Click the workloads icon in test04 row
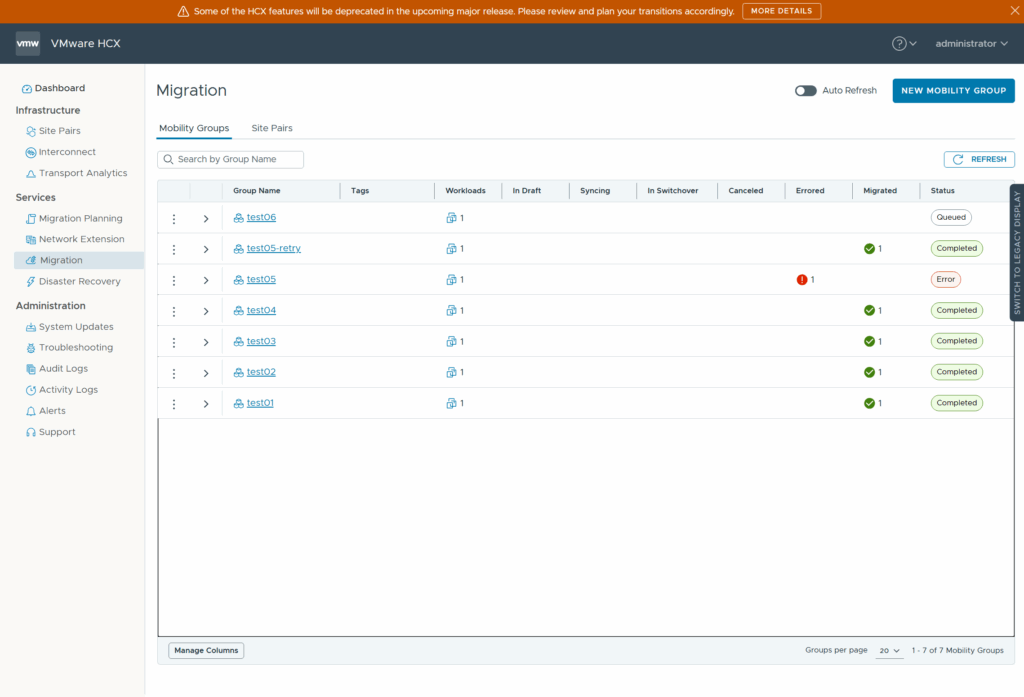This screenshot has height=697, width=1024. coord(451,311)
